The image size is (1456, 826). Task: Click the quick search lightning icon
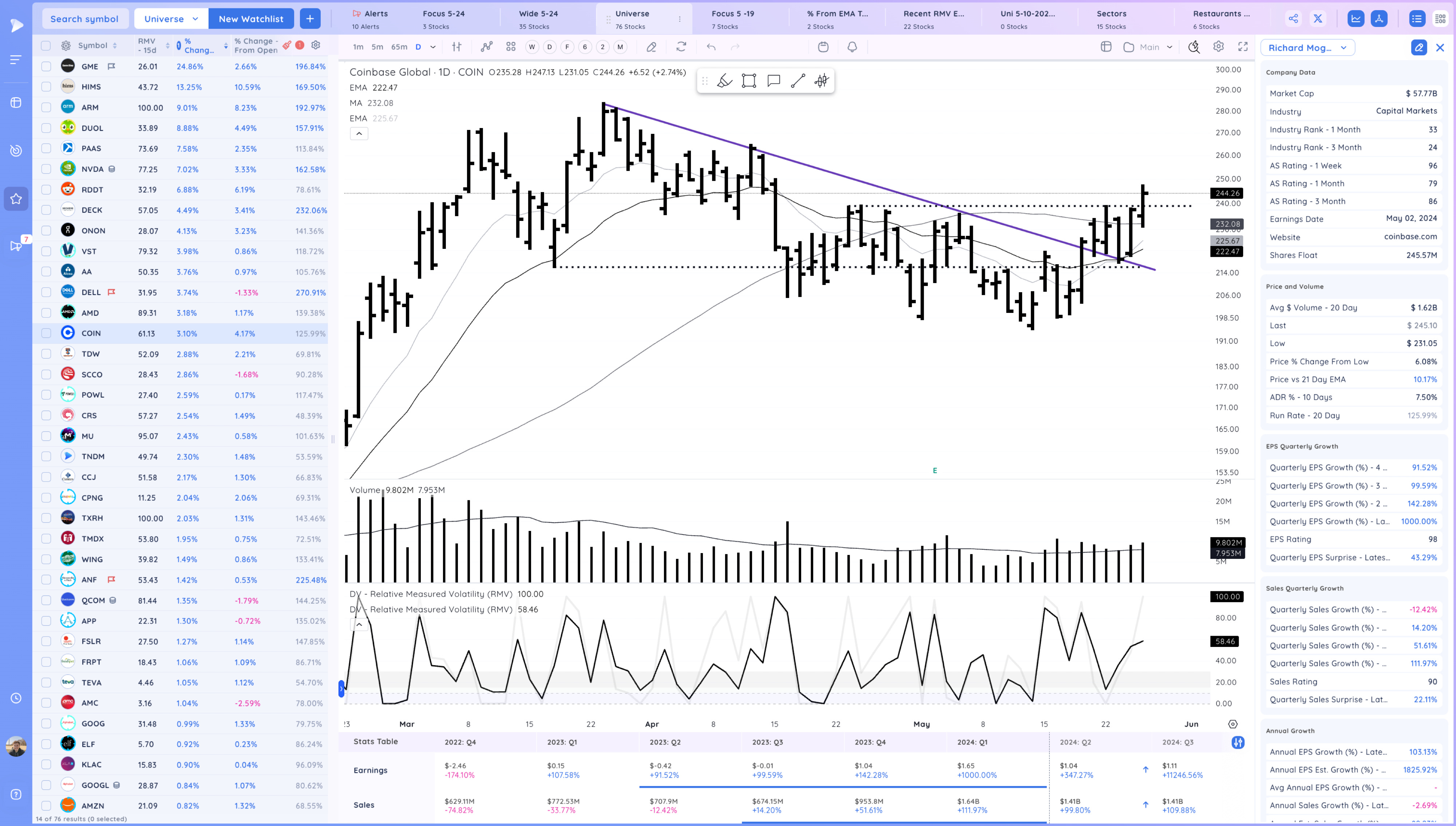(1194, 47)
